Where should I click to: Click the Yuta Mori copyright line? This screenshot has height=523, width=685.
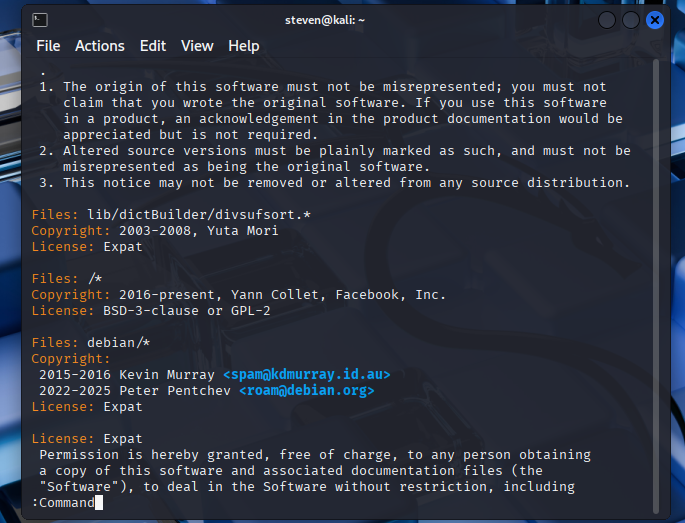[x=198, y=230]
